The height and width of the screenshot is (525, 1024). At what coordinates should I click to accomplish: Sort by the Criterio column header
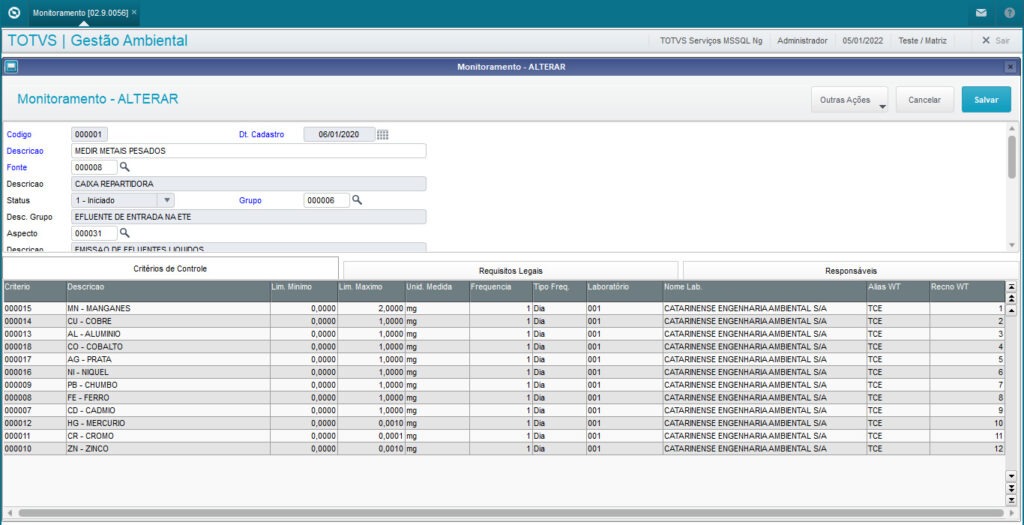34,291
